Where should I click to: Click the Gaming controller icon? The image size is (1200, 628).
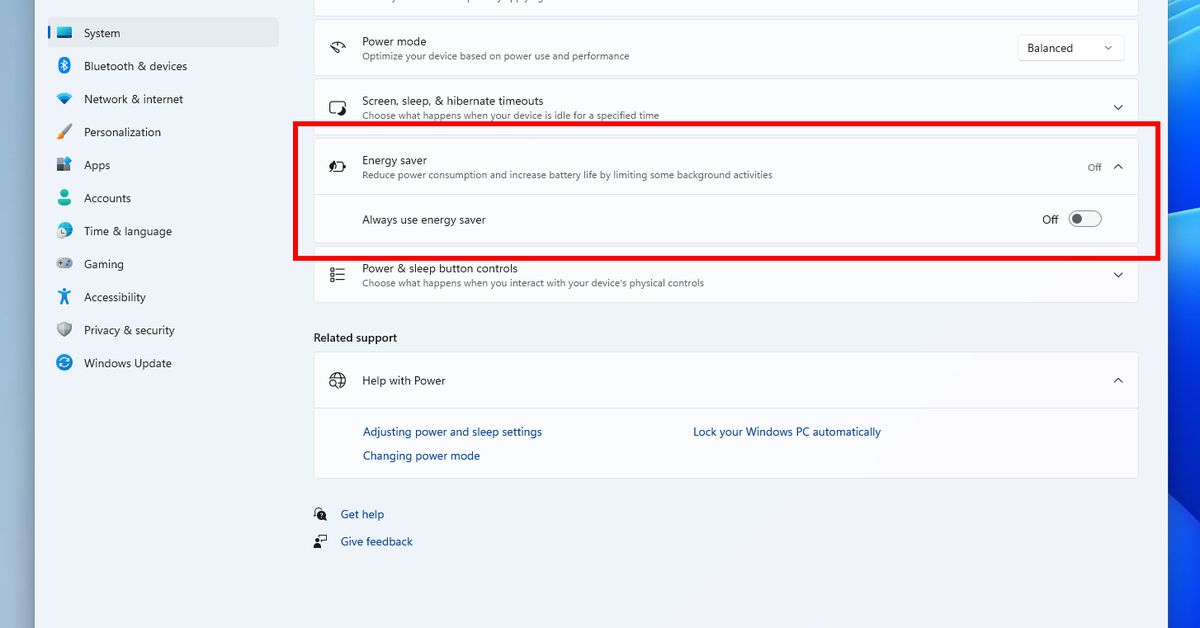(64, 264)
